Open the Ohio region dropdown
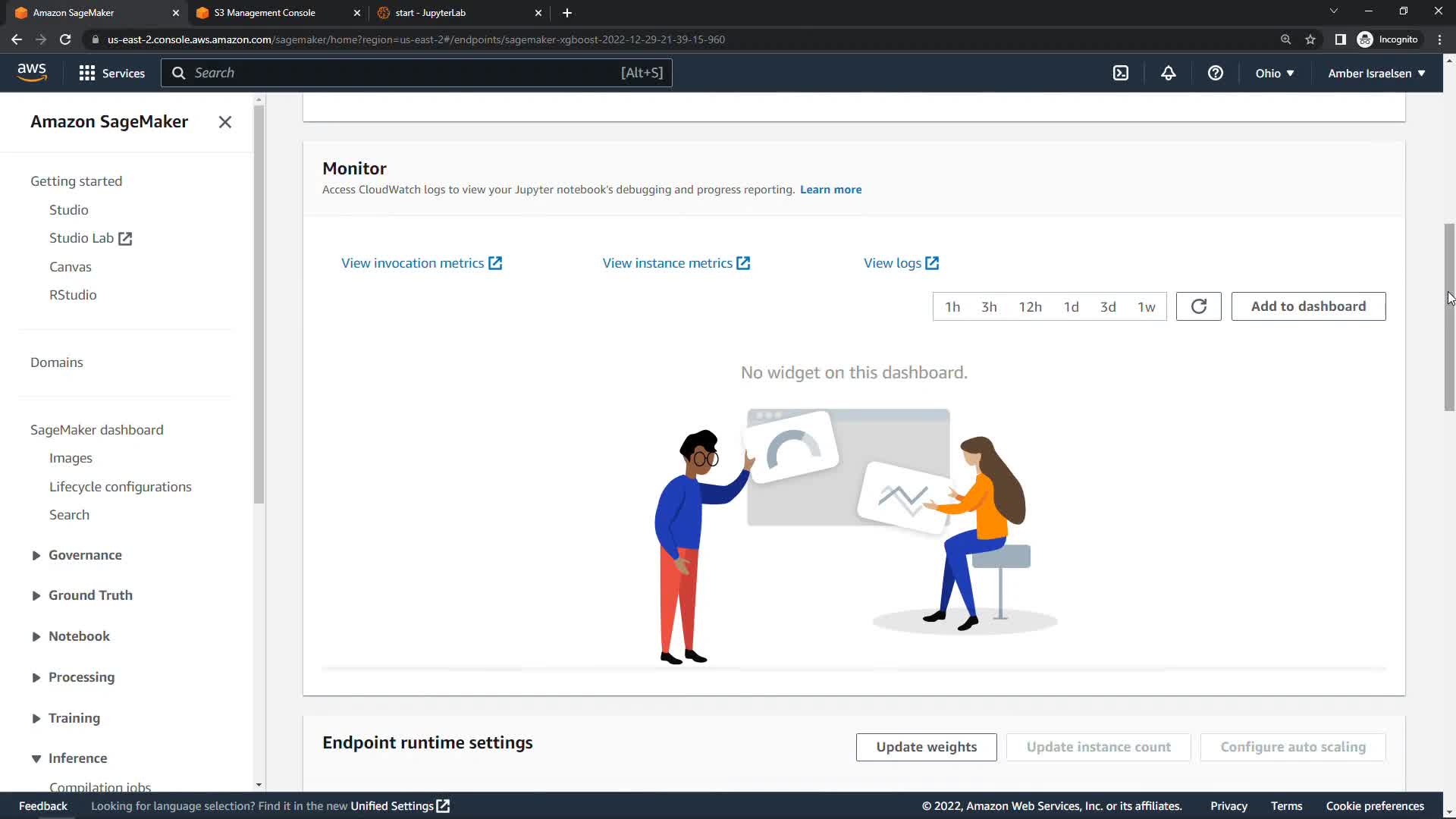Screen dimensions: 1456x819 (x=1274, y=74)
